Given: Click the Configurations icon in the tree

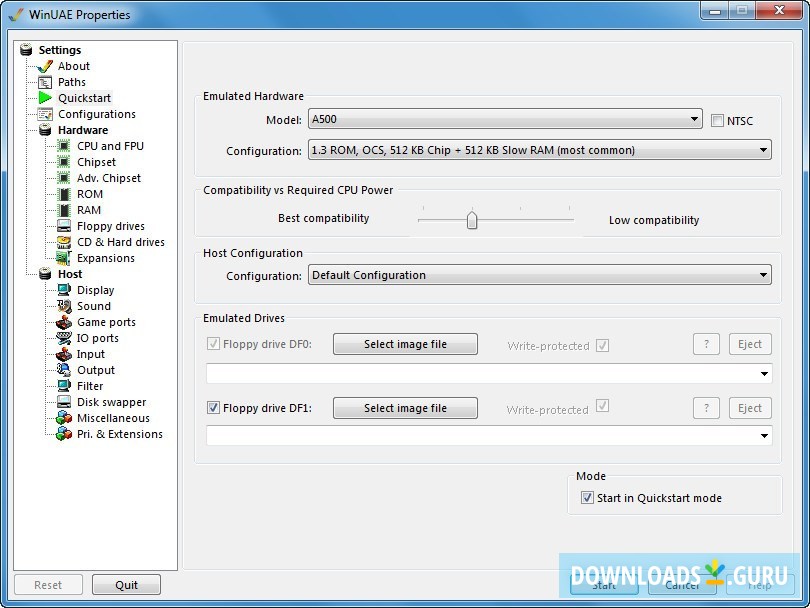Looking at the screenshot, I should (x=45, y=114).
